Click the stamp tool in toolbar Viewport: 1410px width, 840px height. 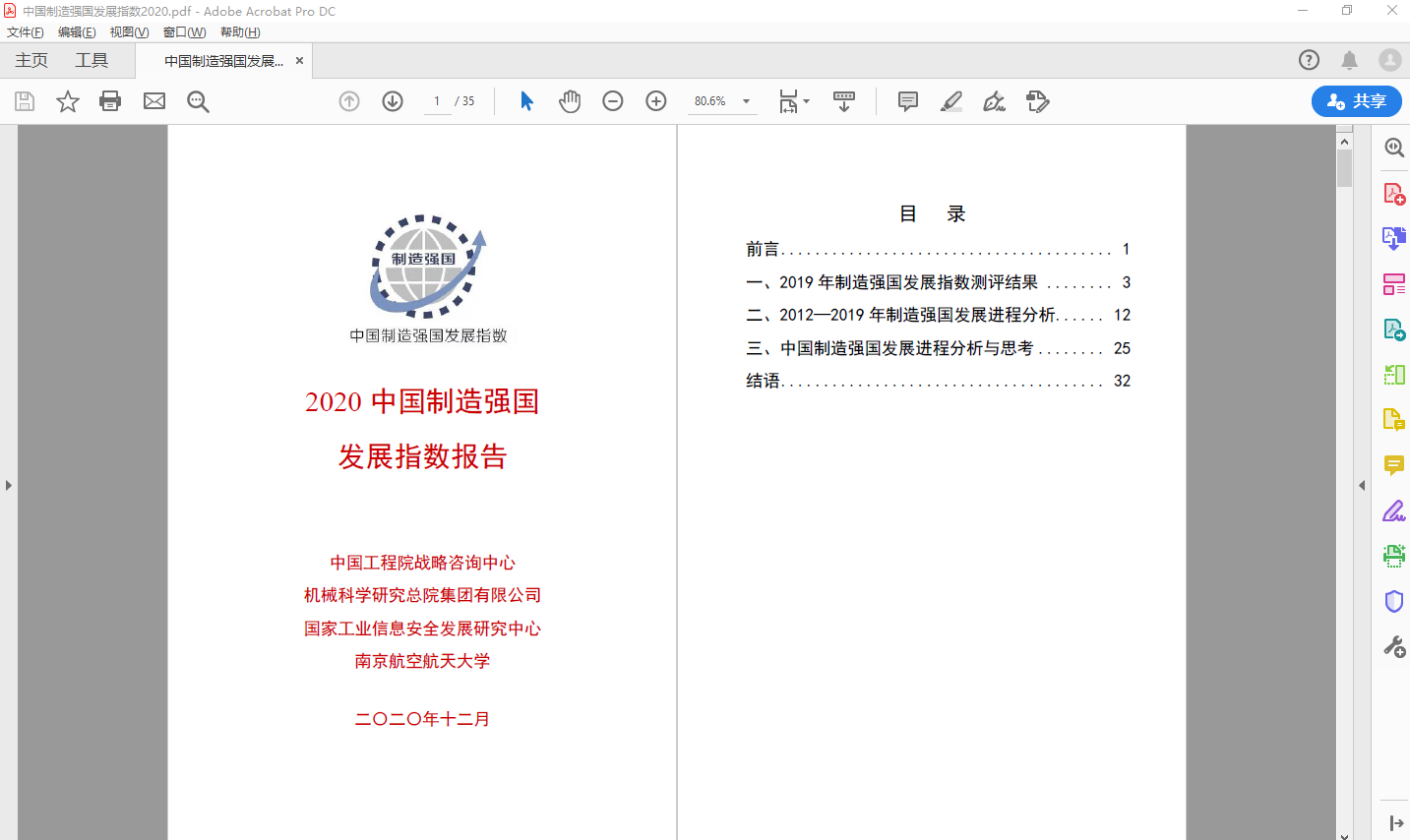(1038, 101)
